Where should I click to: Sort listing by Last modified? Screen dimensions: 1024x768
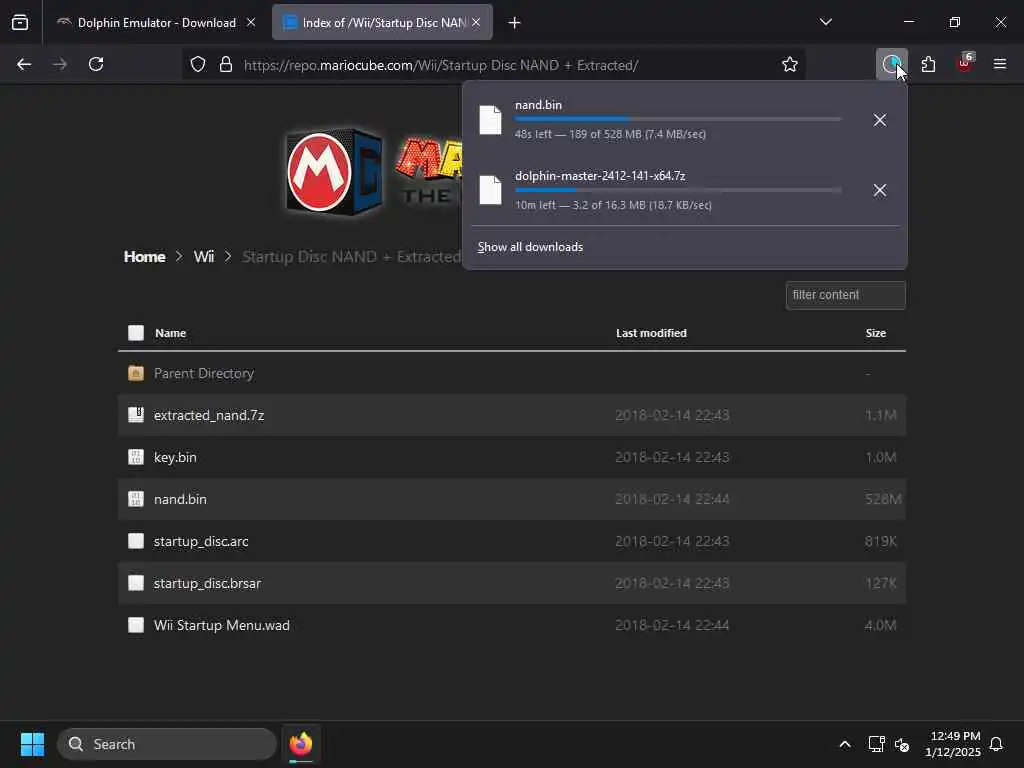(651, 333)
